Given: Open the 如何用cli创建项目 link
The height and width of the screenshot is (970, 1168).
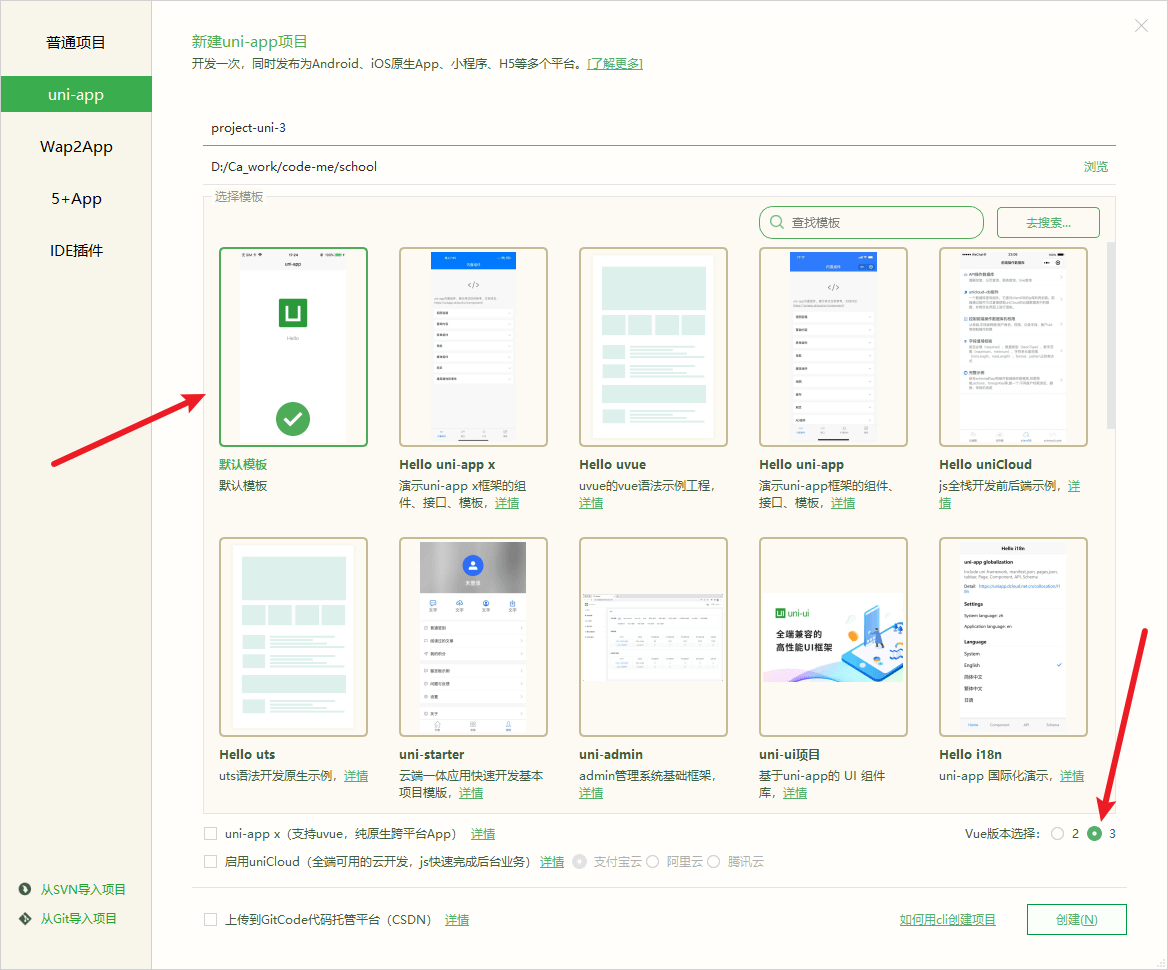Looking at the screenshot, I should (948, 919).
